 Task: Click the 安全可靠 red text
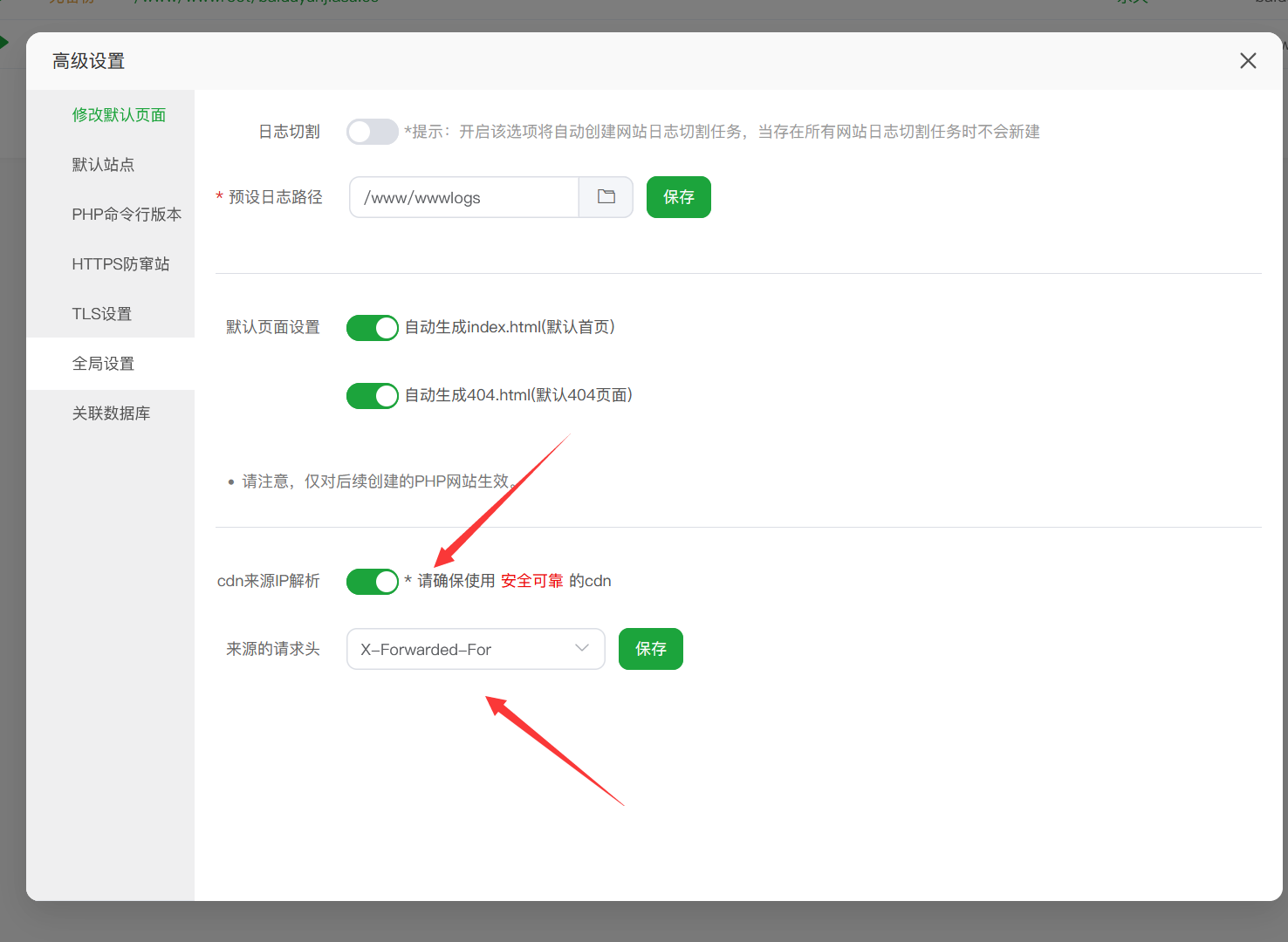click(x=532, y=581)
